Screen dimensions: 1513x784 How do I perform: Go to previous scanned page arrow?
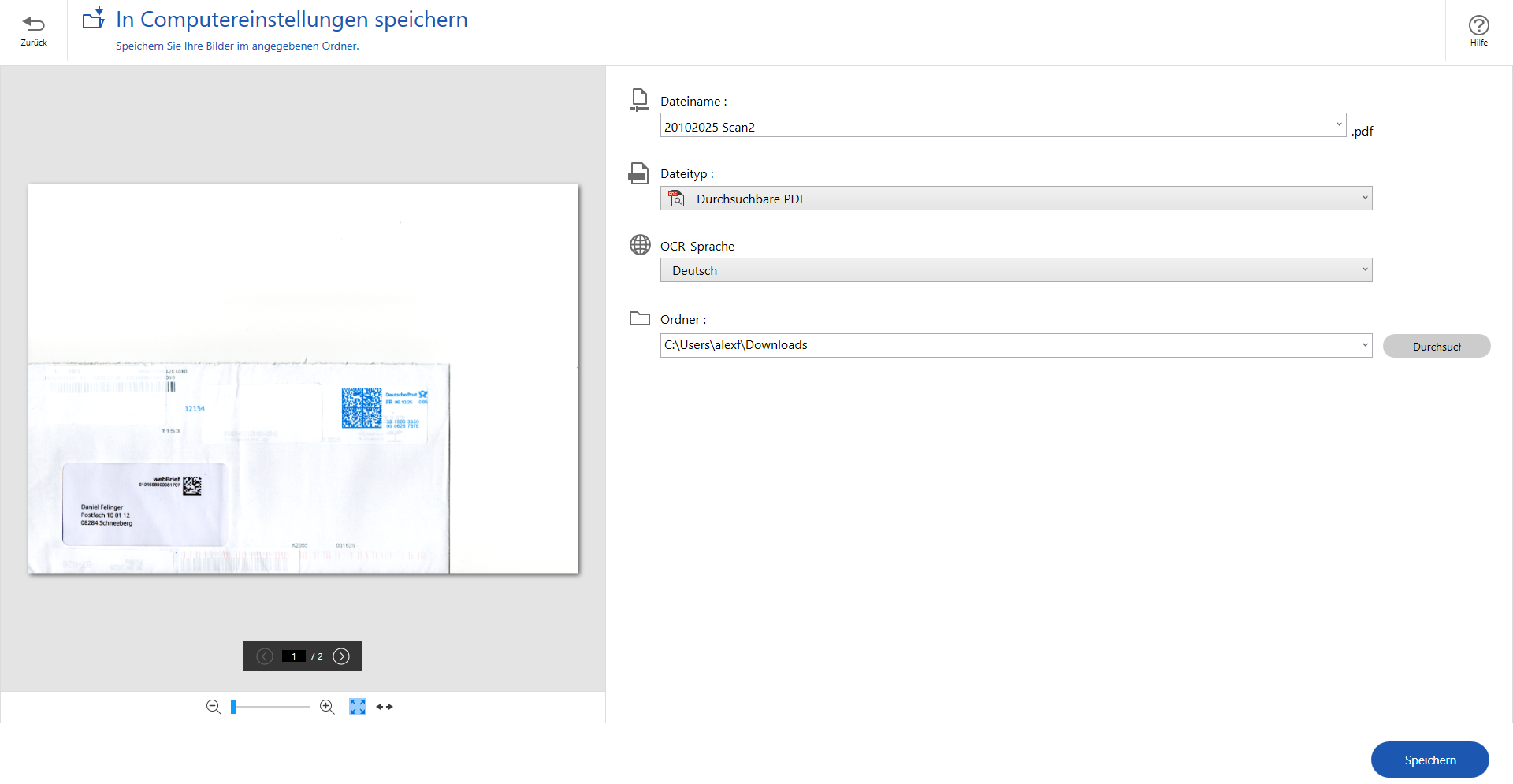[265, 656]
